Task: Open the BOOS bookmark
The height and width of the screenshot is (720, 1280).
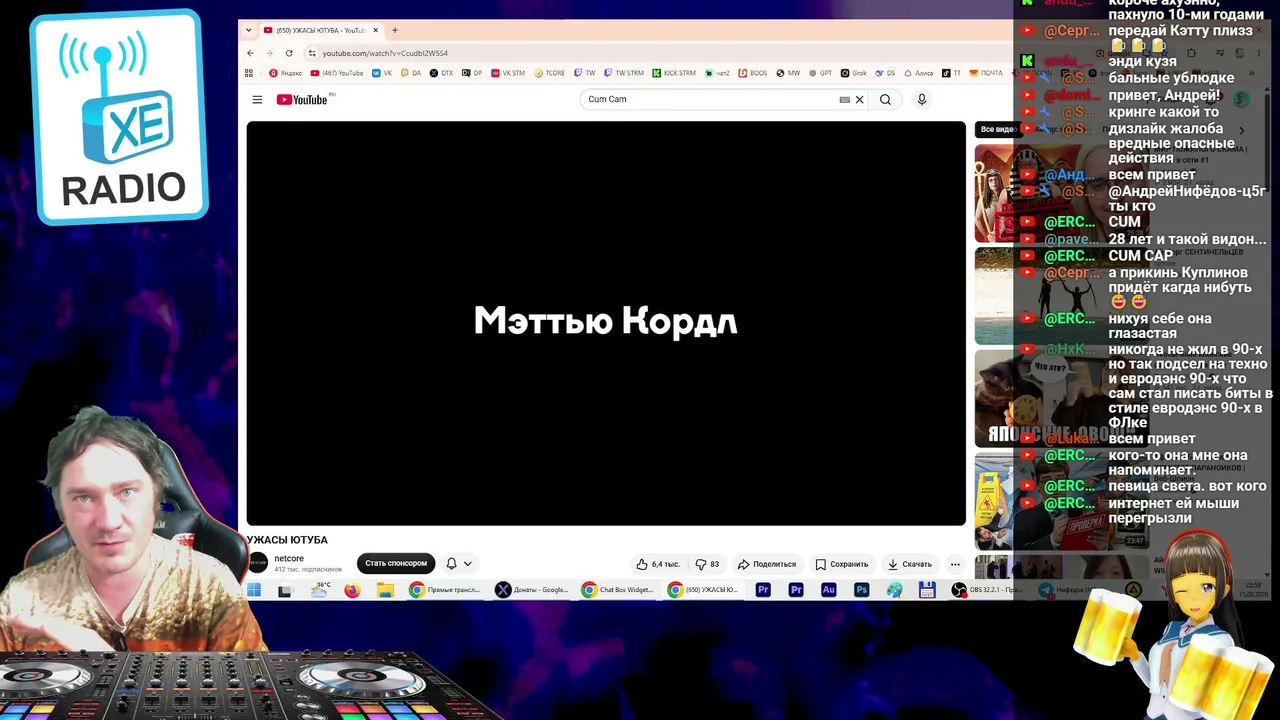Action: tap(753, 73)
